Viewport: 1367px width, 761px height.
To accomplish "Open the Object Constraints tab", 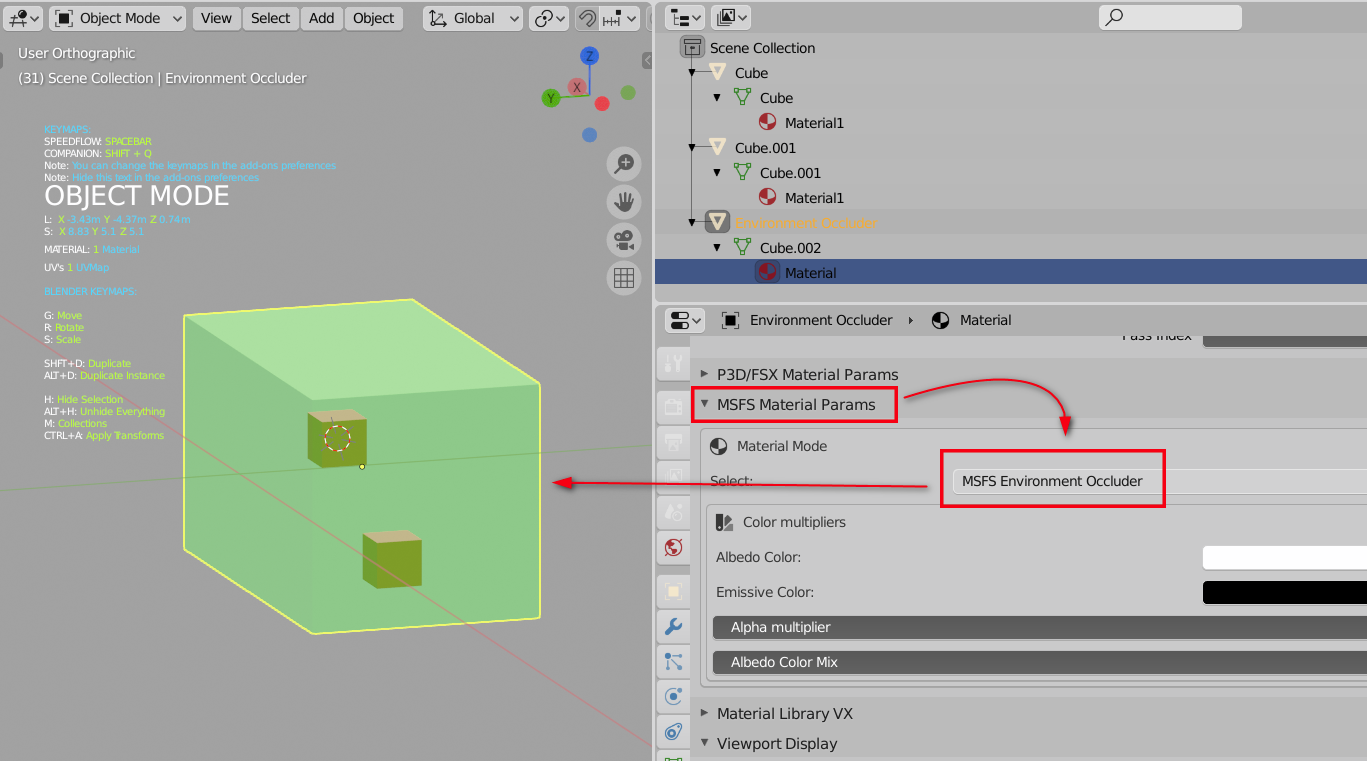I will pyautogui.click(x=674, y=732).
